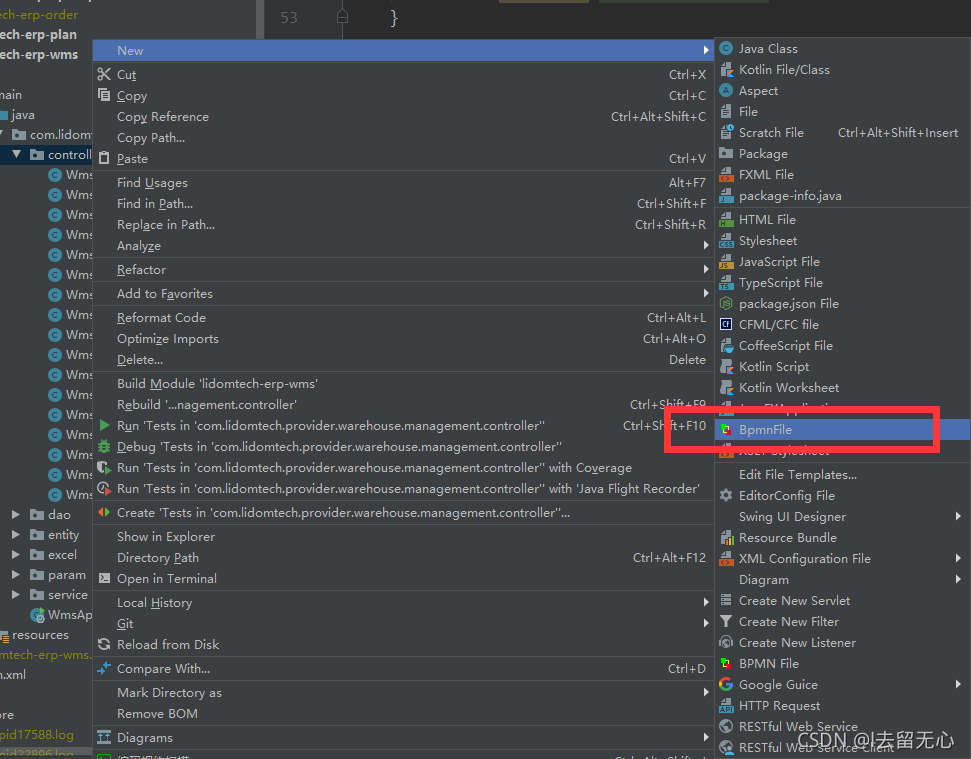
Task: Click the Copy icon in context menu
Action: tap(104, 95)
